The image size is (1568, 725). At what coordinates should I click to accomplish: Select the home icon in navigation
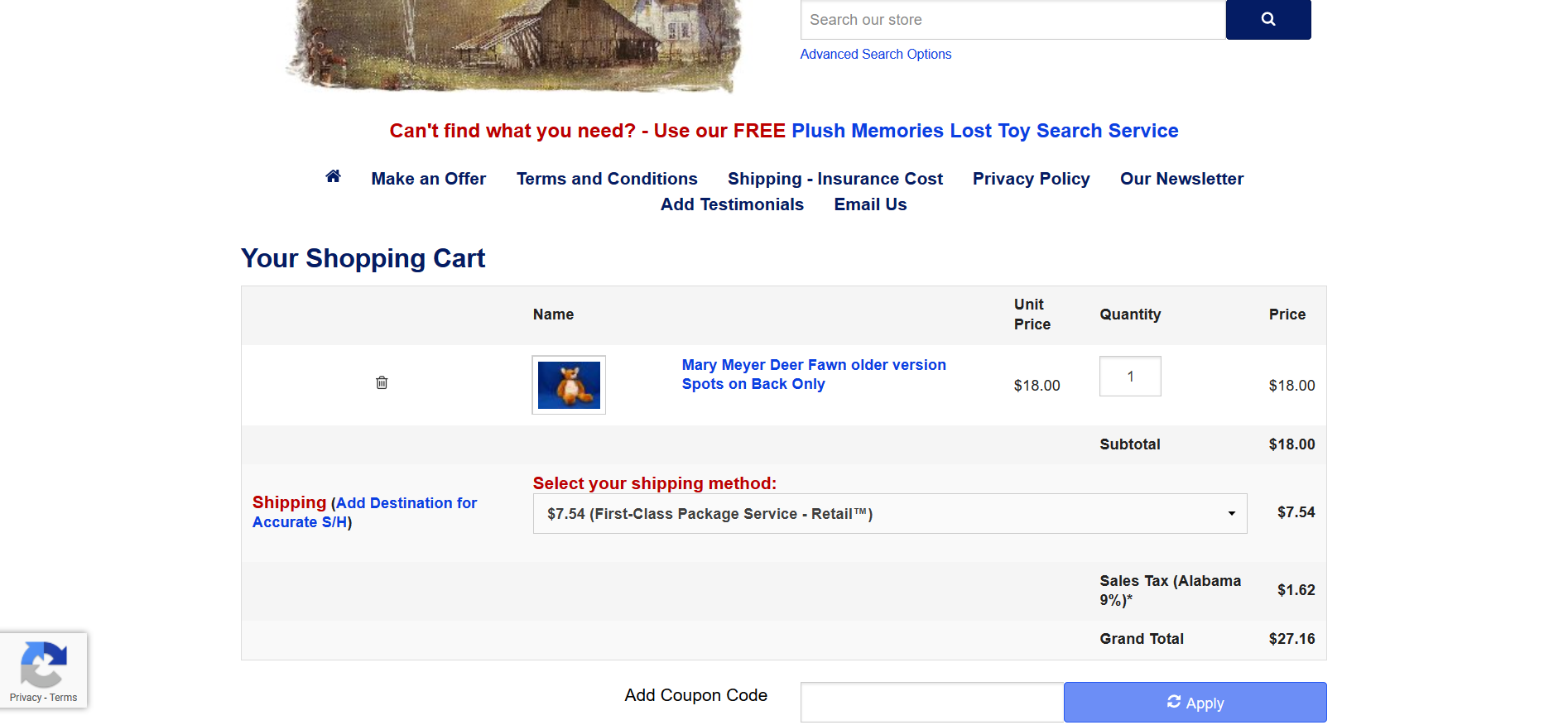pyautogui.click(x=333, y=175)
